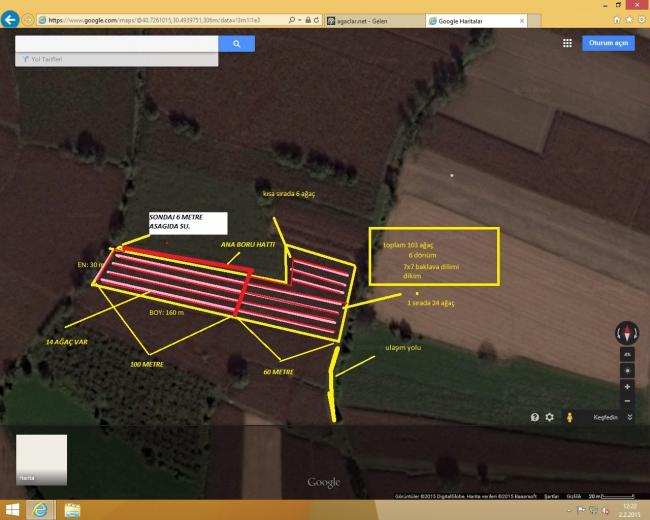Zoom out with the minus button
The height and width of the screenshot is (520, 650).
pos(627,401)
